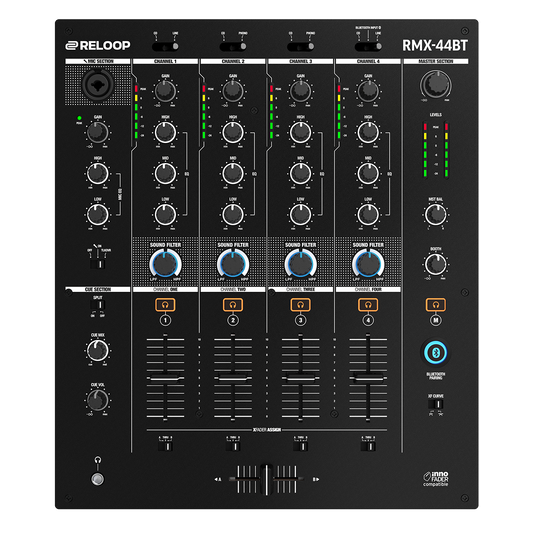This screenshot has height=533, width=533.
Task: Toggle the mic Off/On/Talkover switch
Action: point(98,264)
